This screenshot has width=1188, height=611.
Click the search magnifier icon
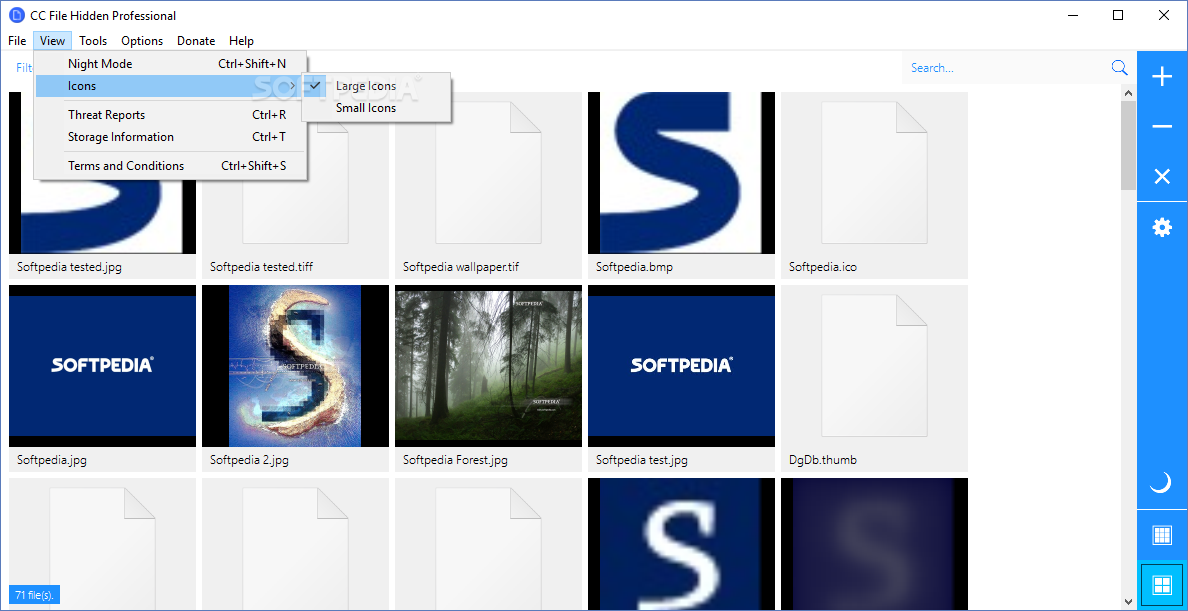pyautogui.click(x=1119, y=67)
